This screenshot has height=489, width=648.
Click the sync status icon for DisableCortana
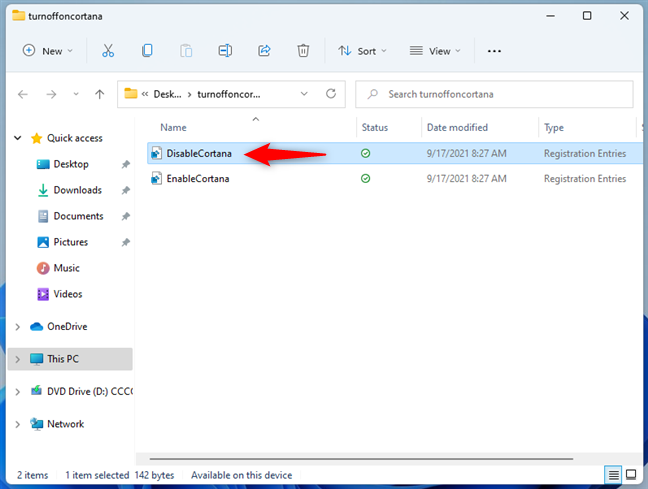coord(365,153)
